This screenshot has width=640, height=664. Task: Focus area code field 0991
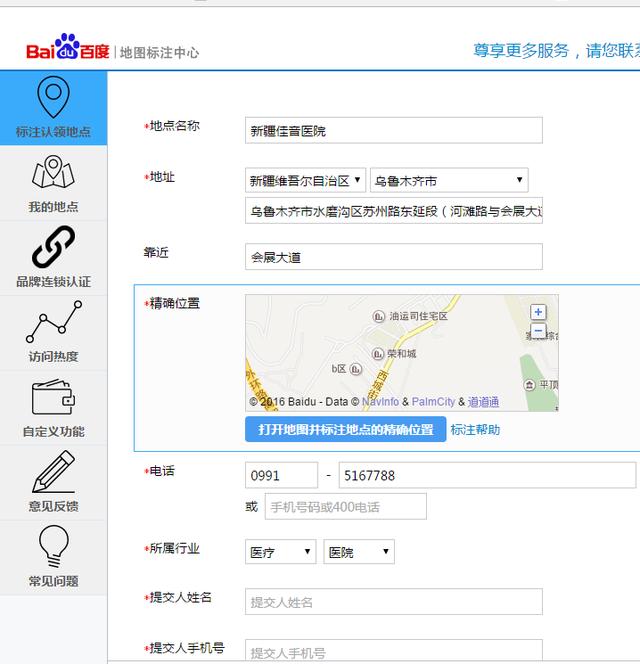point(281,475)
